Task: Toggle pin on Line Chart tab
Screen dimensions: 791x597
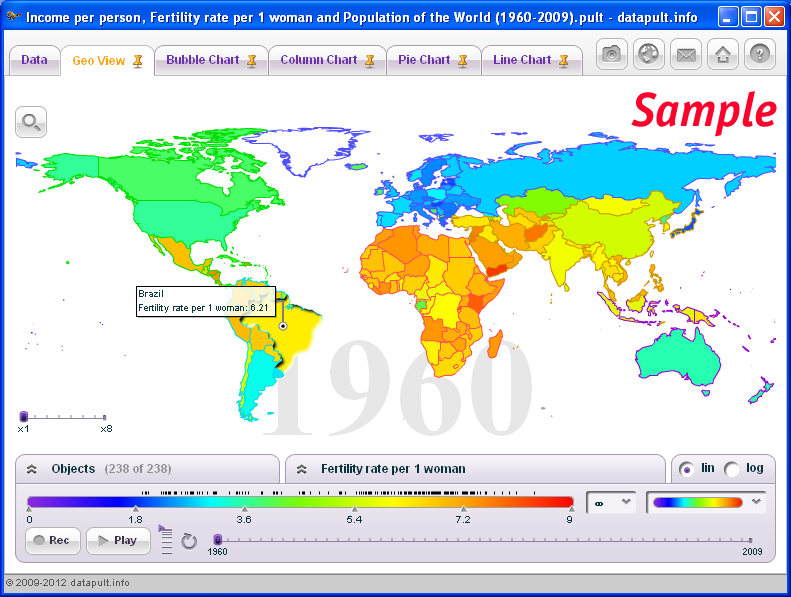Action: pos(564,61)
